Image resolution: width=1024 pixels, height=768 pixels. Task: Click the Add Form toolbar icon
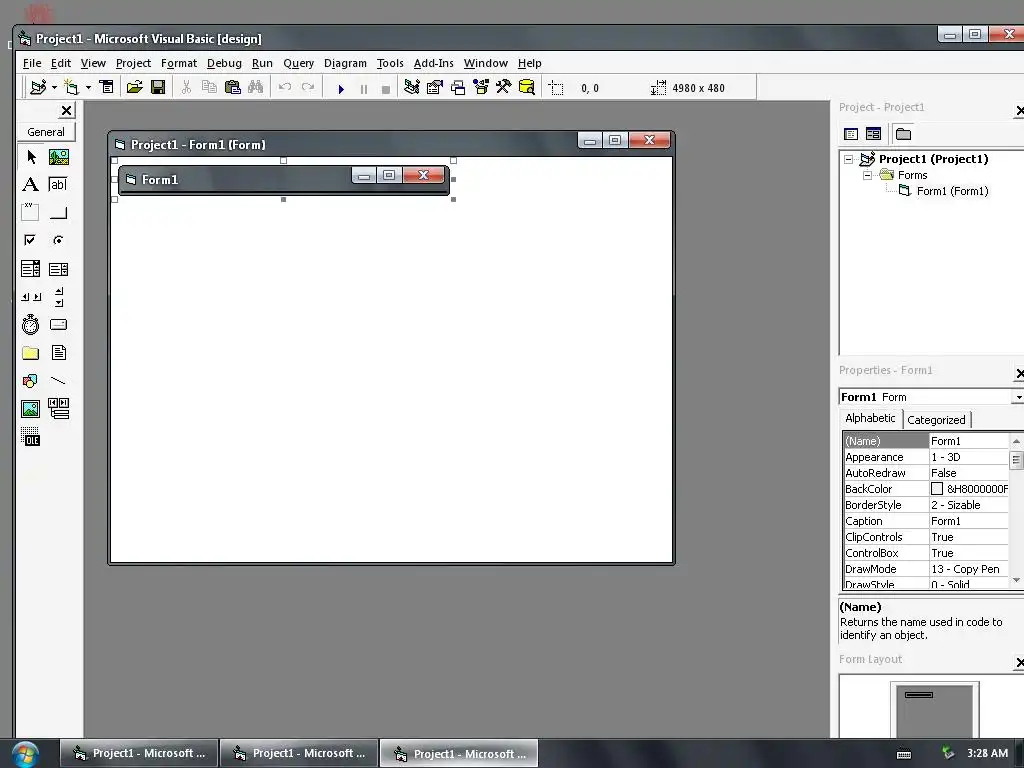tap(71, 87)
